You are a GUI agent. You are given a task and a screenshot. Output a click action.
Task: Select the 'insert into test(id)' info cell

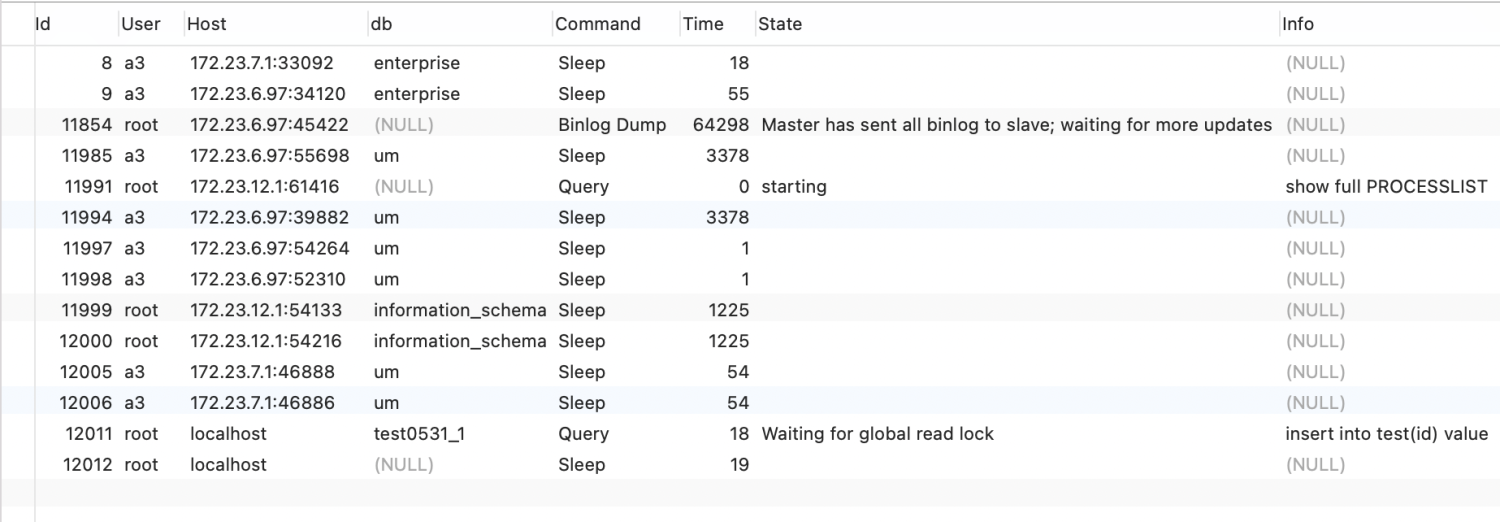tap(1386, 434)
